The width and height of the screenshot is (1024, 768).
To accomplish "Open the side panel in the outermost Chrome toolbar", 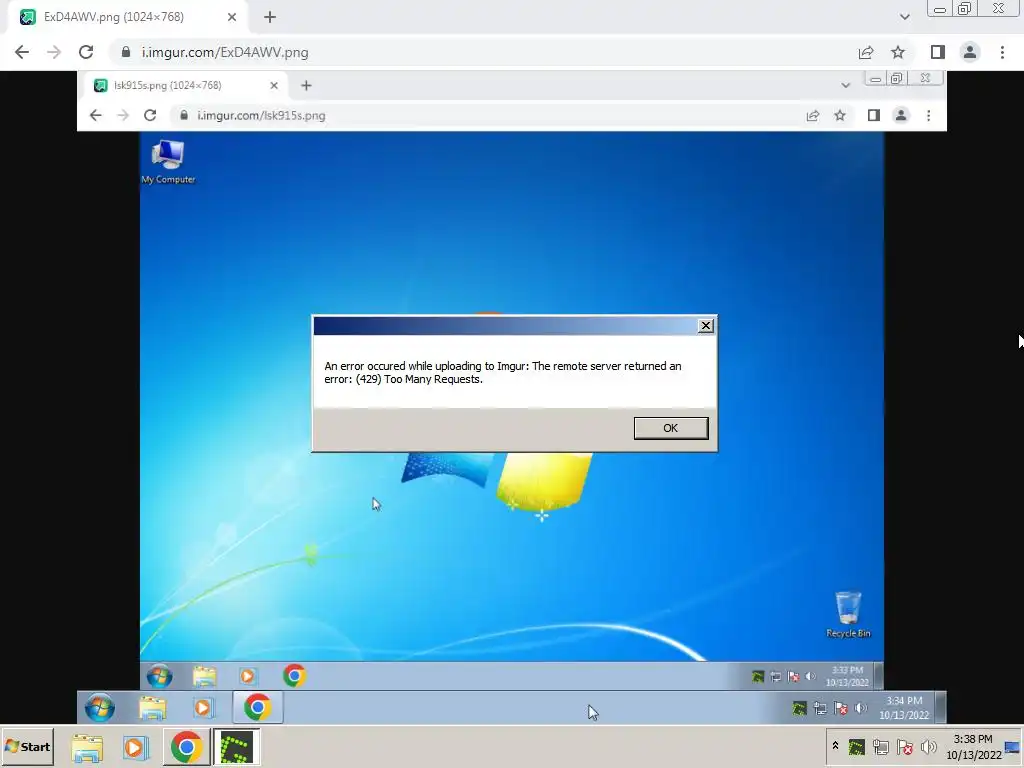I will pyautogui.click(x=938, y=52).
